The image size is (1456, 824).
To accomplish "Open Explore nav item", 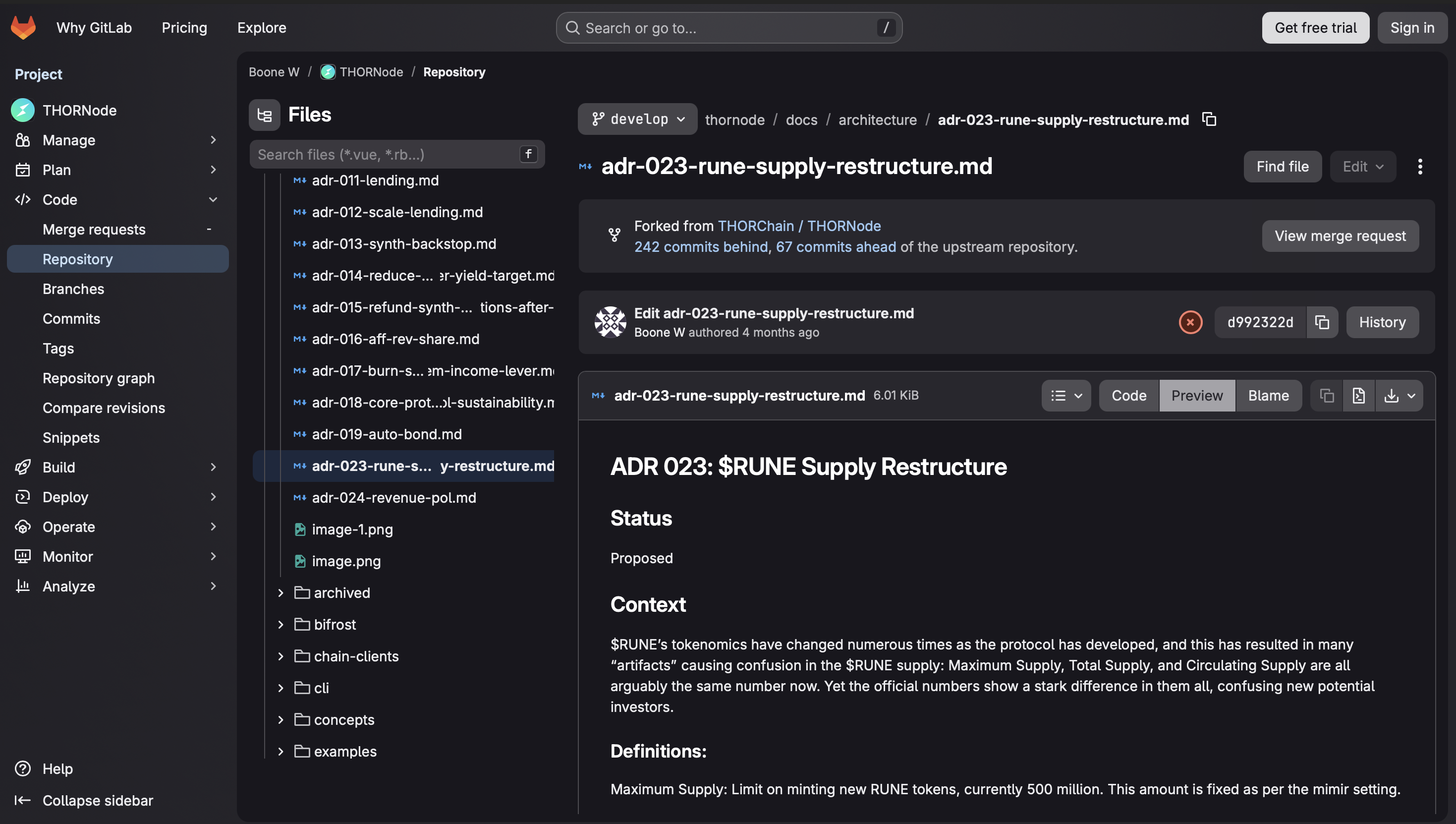I will (x=261, y=28).
